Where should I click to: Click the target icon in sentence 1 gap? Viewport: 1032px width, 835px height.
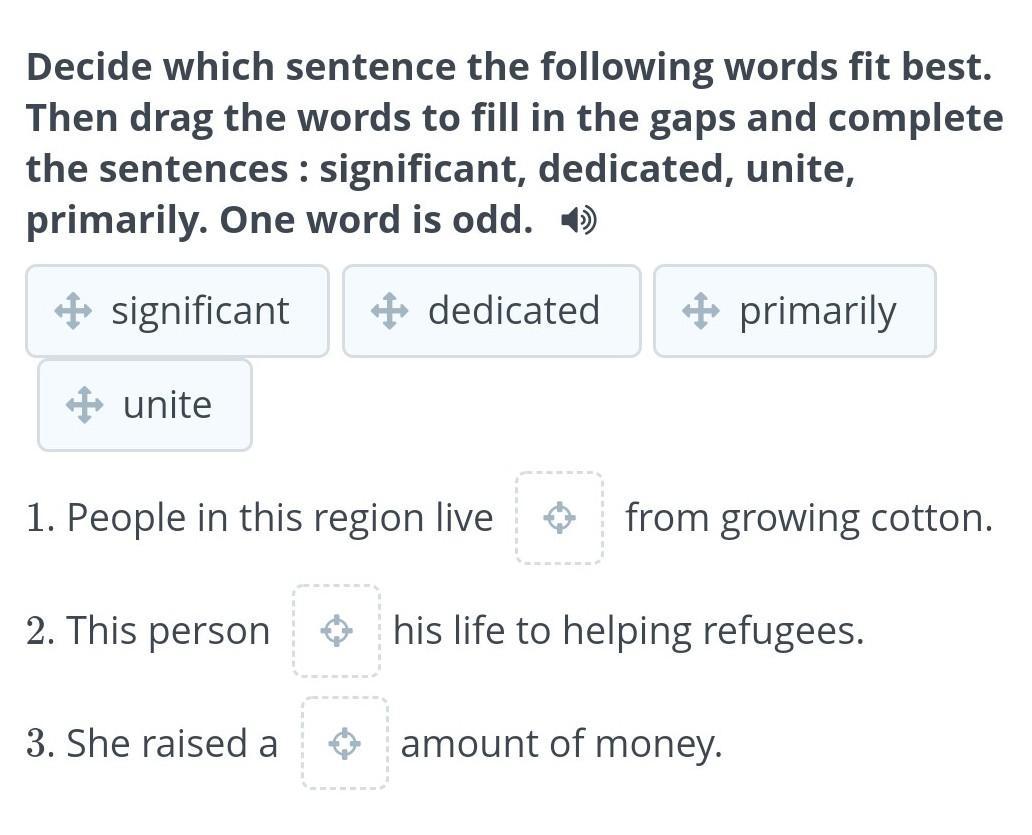coord(559,518)
